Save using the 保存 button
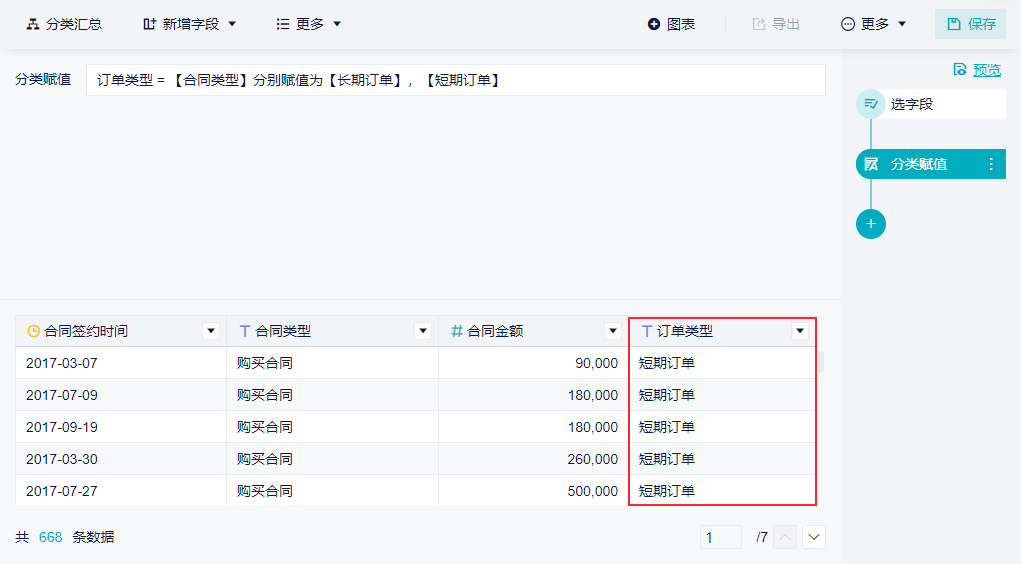 pyautogui.click(x=970, y=24)
